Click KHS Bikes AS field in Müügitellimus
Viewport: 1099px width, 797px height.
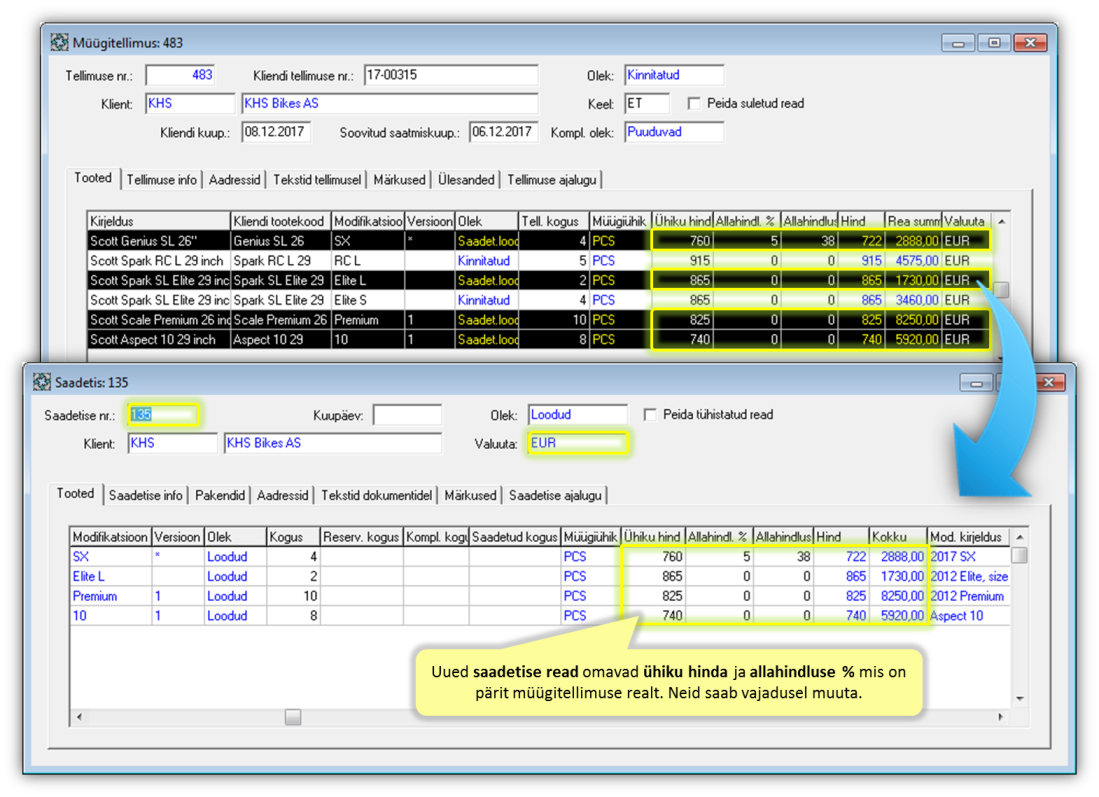coord(390,104)
